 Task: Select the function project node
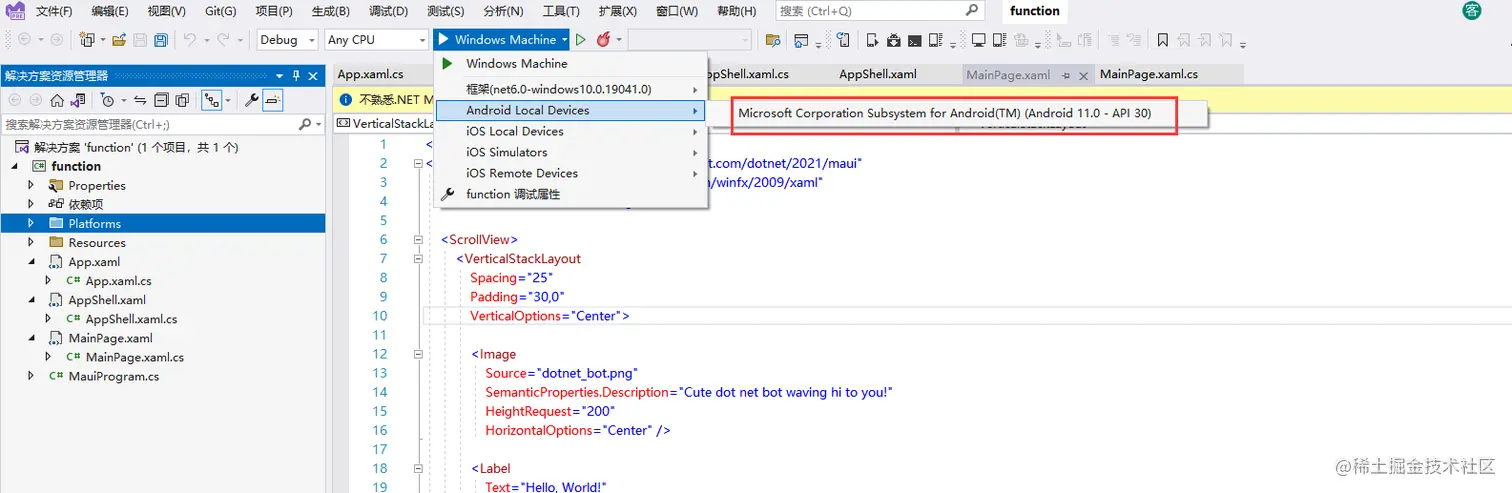click(76, 166)
